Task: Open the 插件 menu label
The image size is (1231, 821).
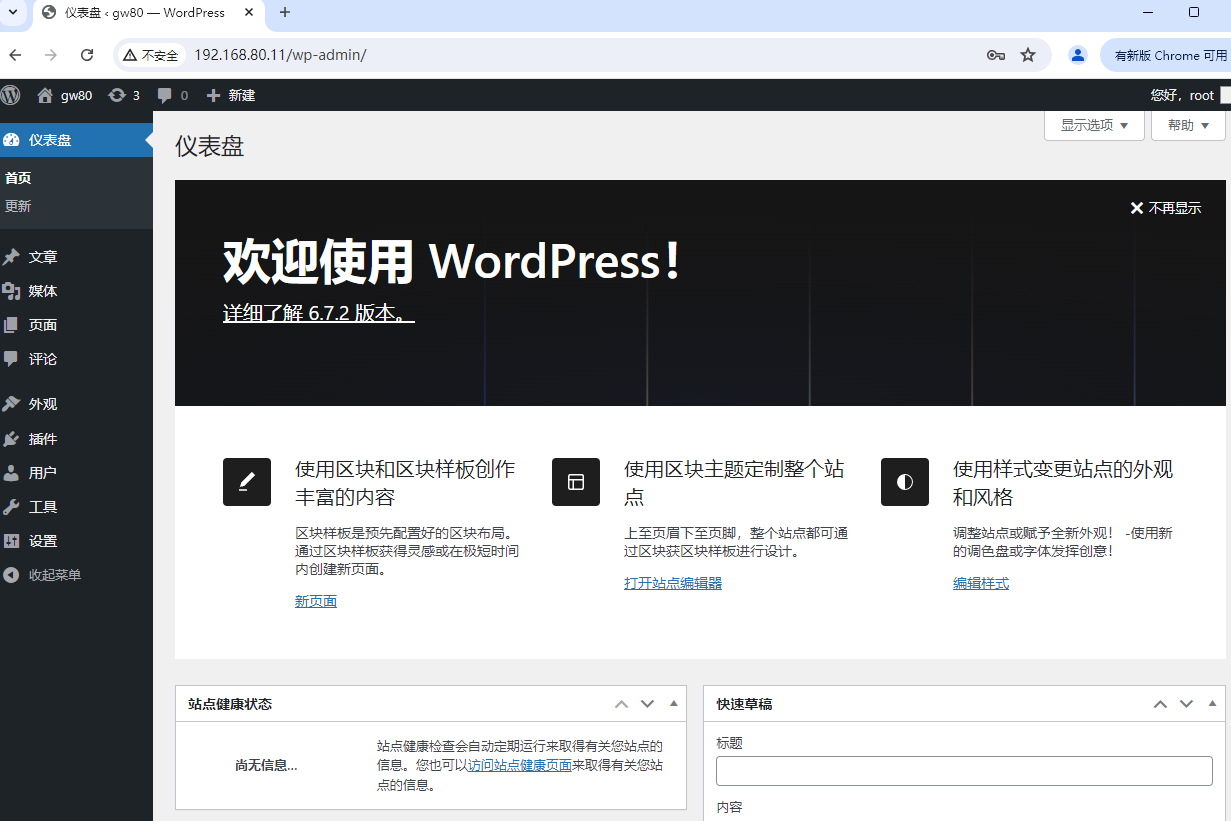Action: (x=43, y=438)
